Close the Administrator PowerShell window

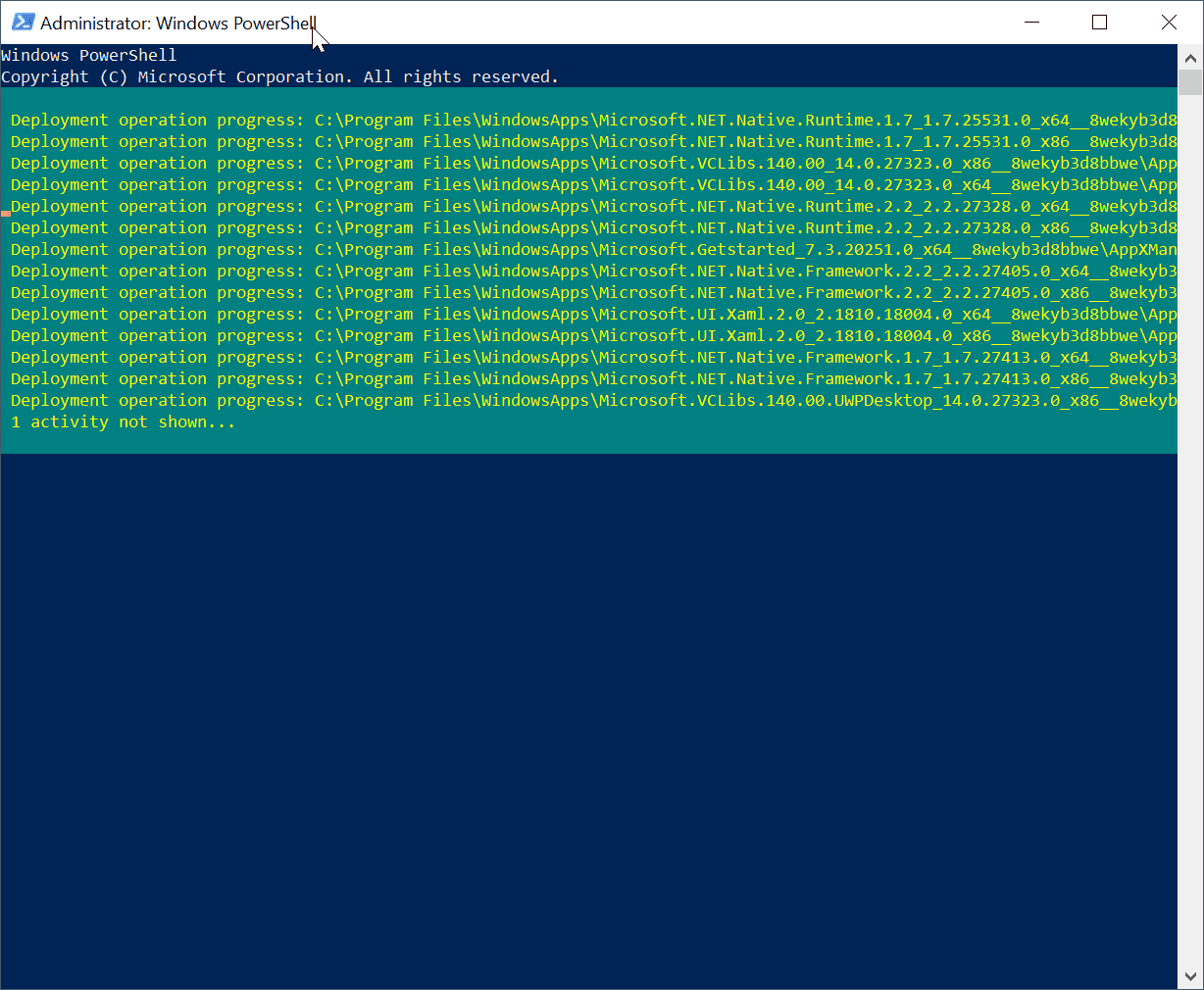(x=1169, y=23)
